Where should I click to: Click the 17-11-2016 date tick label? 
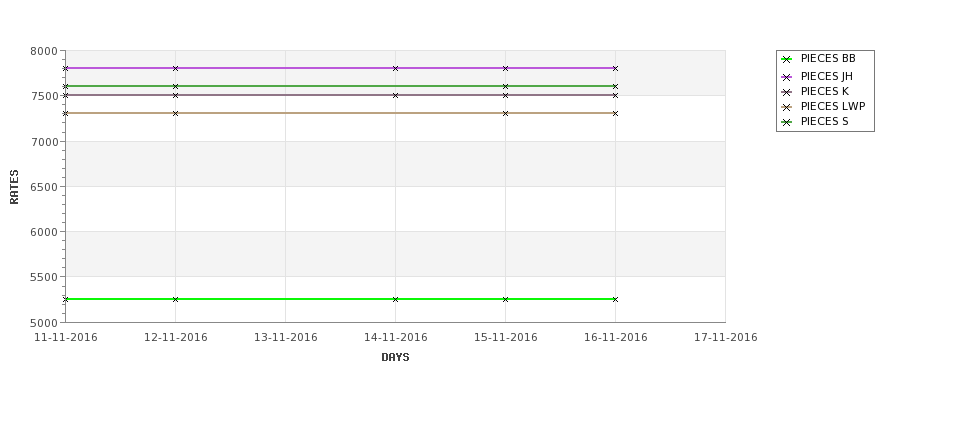click(x=726, y=338)
